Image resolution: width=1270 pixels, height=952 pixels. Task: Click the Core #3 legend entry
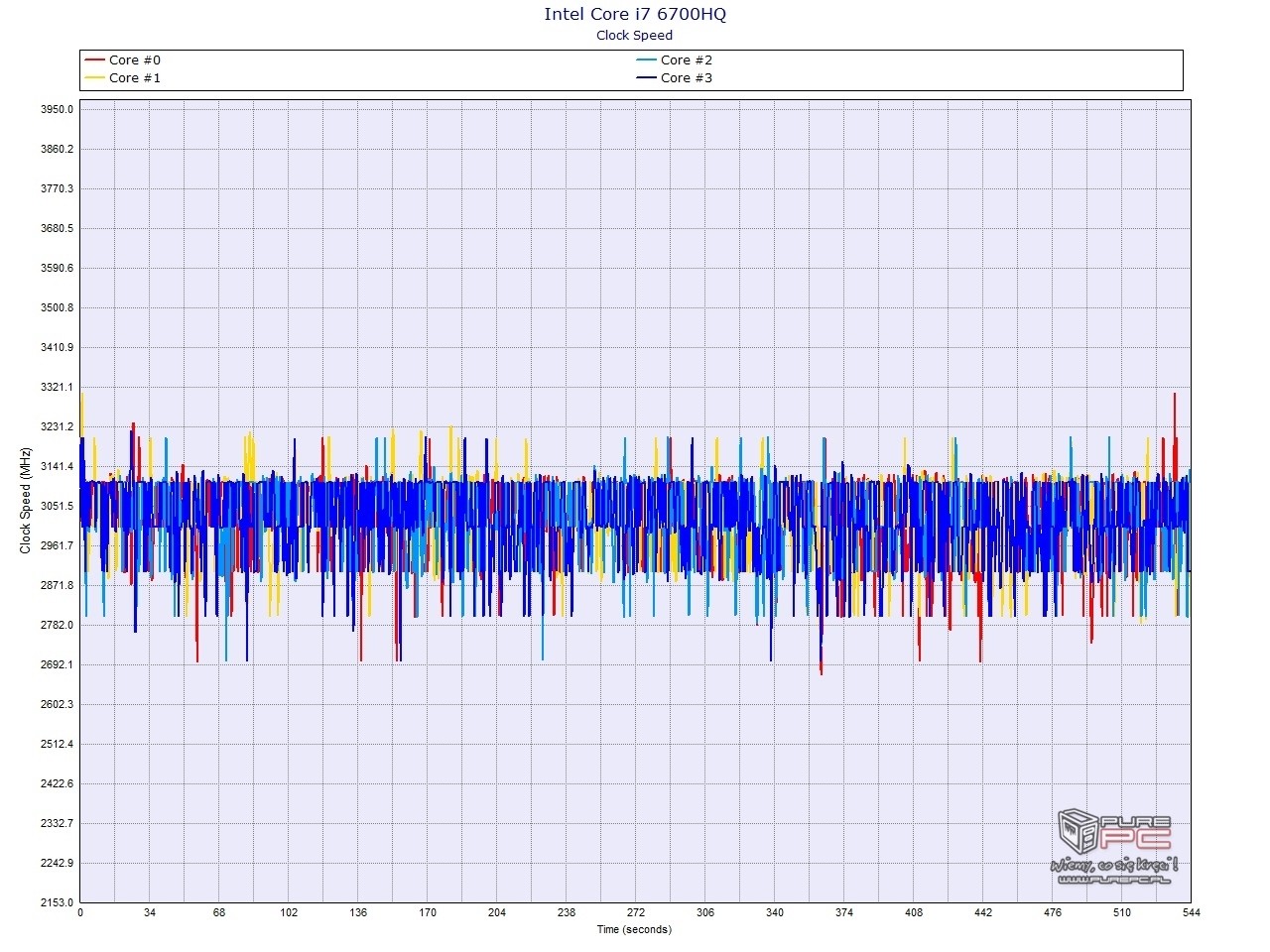675,78
